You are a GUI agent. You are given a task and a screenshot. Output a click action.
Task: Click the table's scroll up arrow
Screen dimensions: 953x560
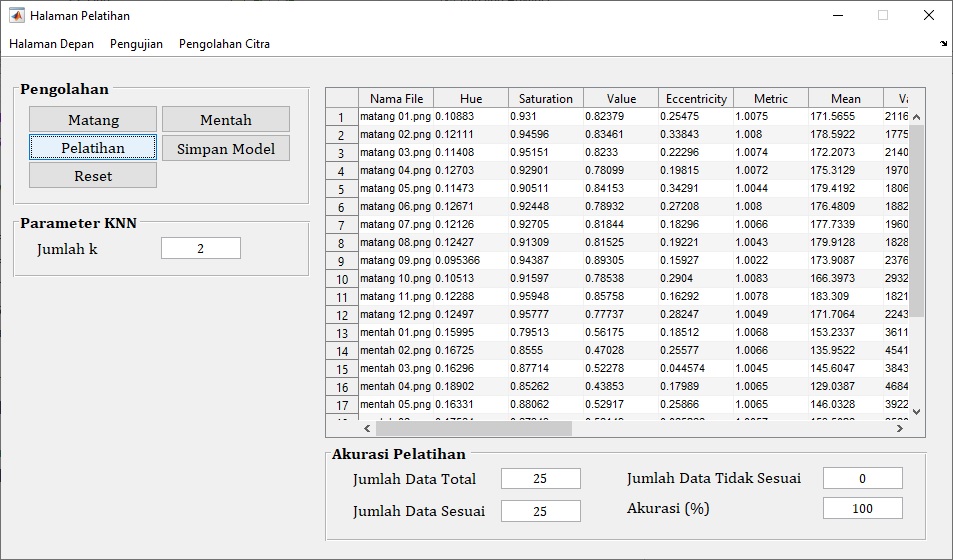click(x=916, y=117)
